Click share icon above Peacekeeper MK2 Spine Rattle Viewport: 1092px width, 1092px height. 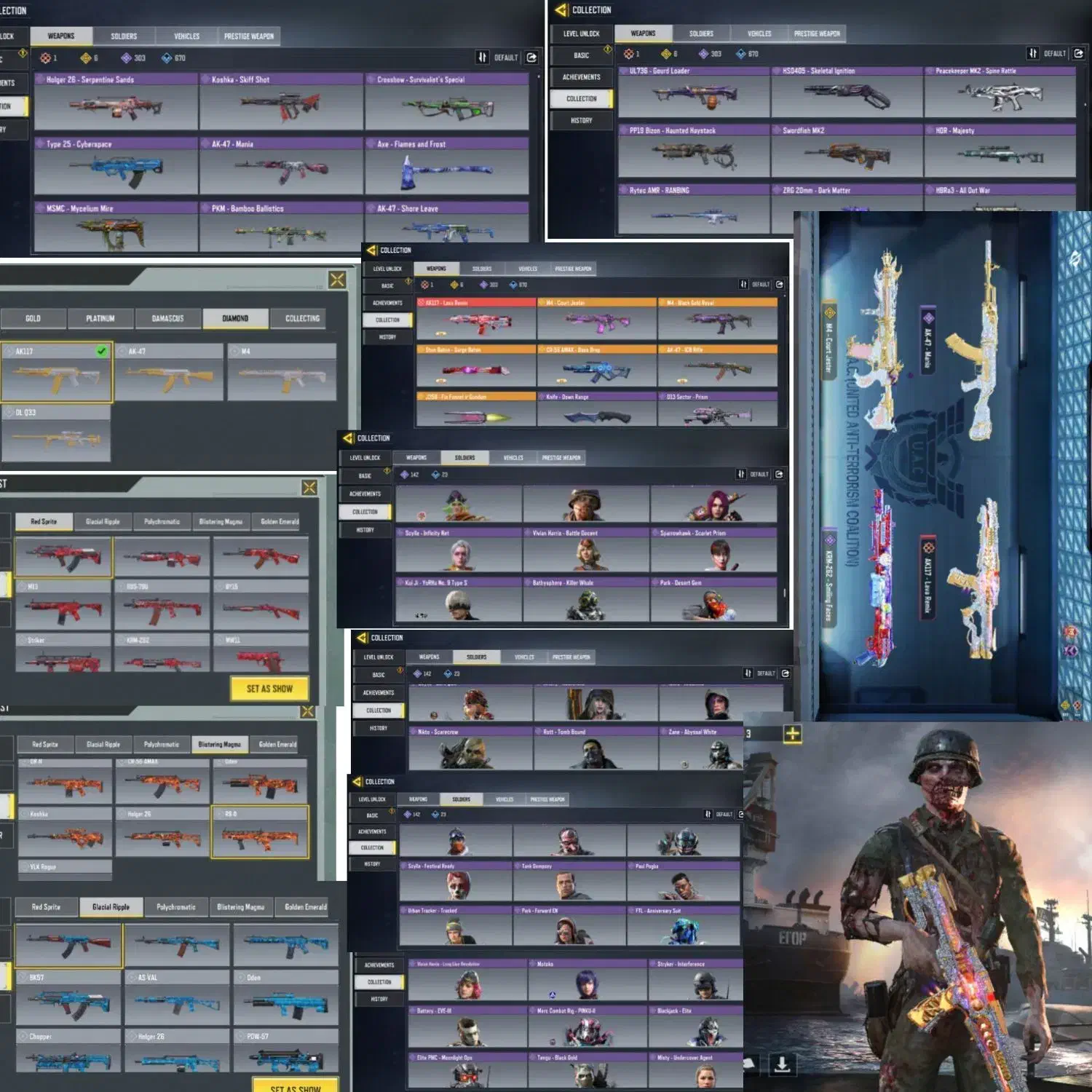point(1079,53)
